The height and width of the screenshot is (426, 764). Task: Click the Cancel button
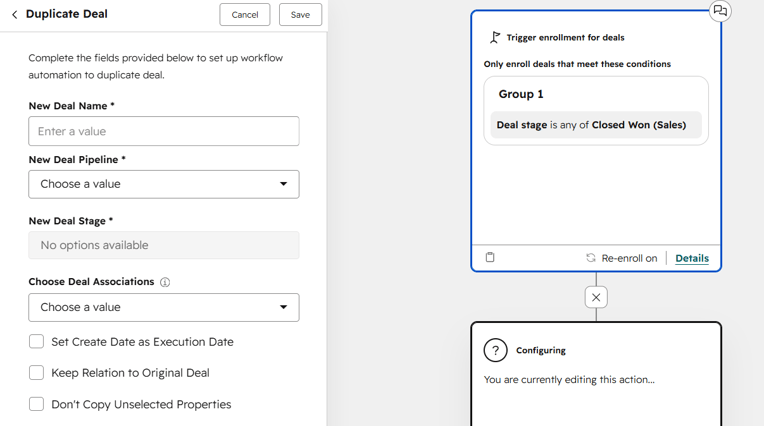pos(245,15)
